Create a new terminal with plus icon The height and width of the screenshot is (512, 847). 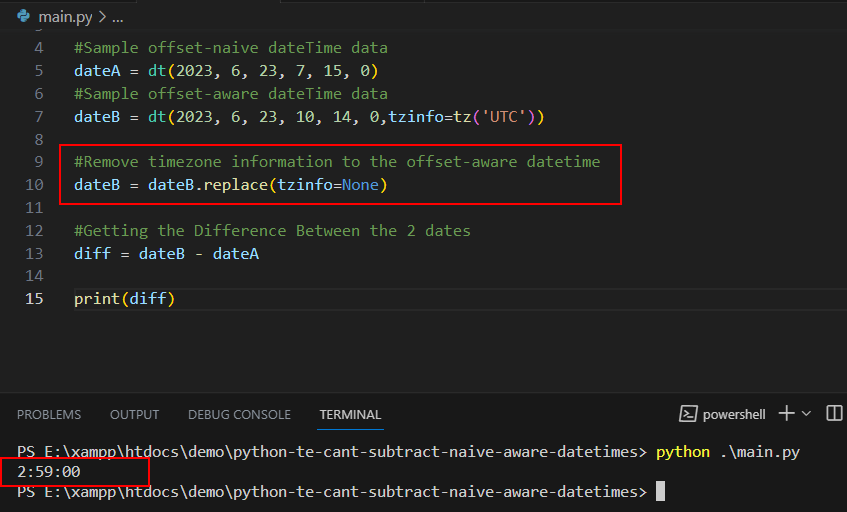[786, 413]
